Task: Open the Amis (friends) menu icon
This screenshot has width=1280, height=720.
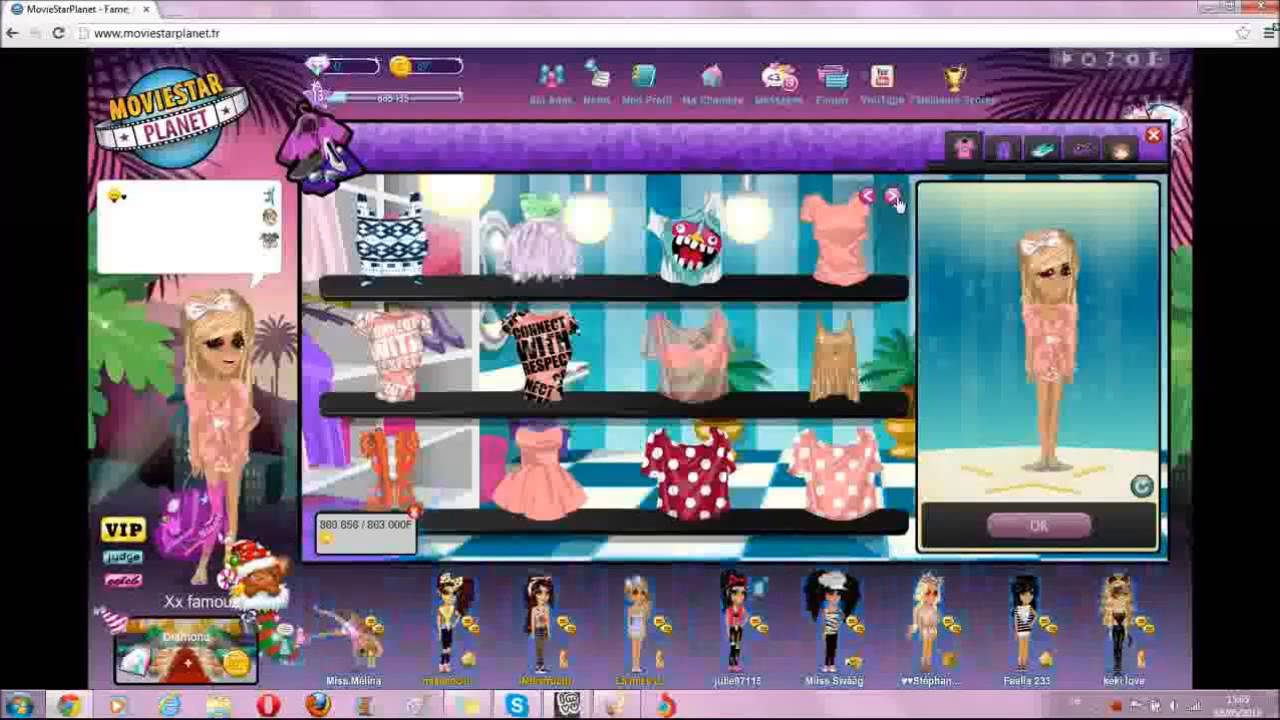Action: point(551,77)
